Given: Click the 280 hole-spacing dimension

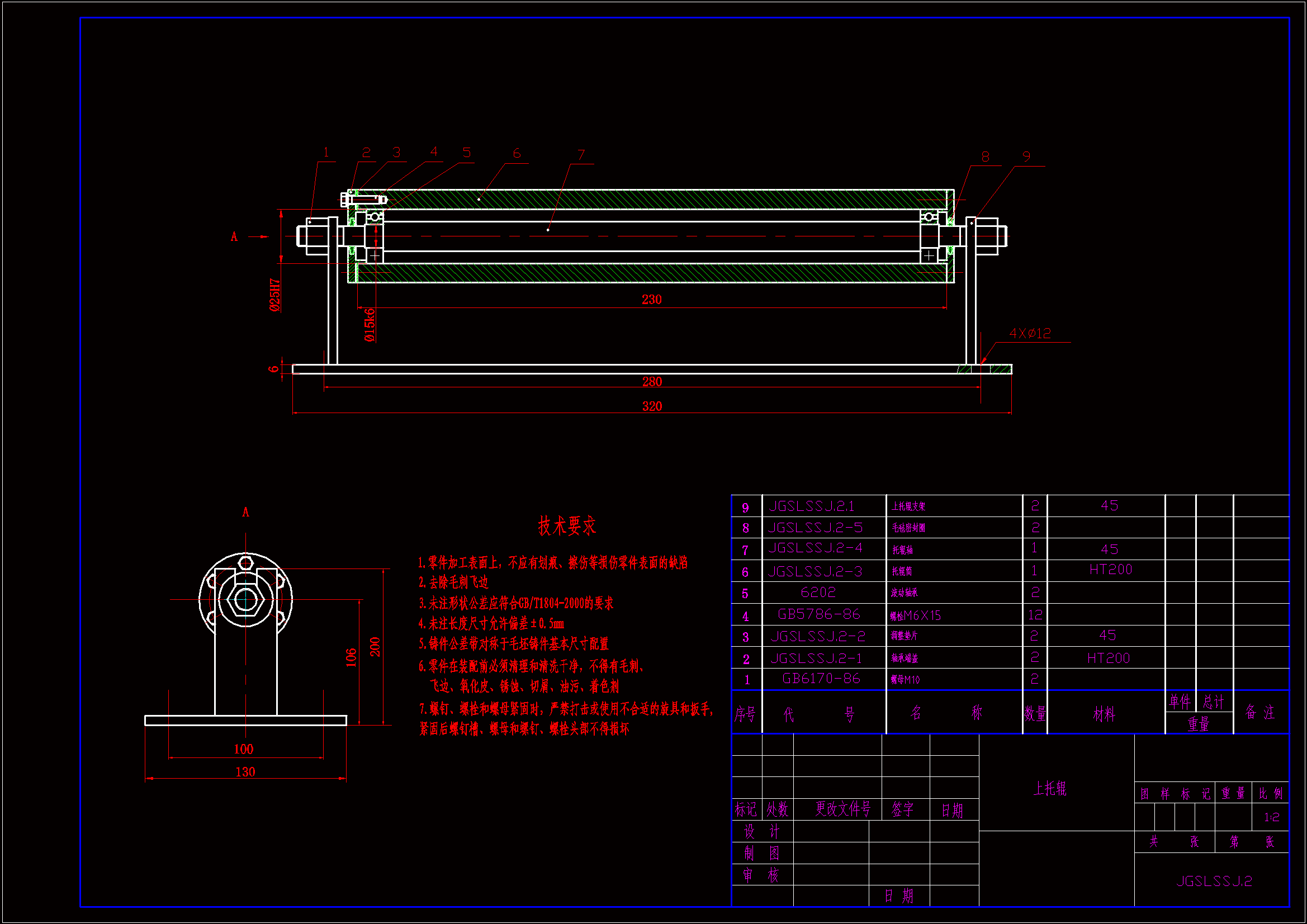Looking at the screenshot, I should click(652, 381).
